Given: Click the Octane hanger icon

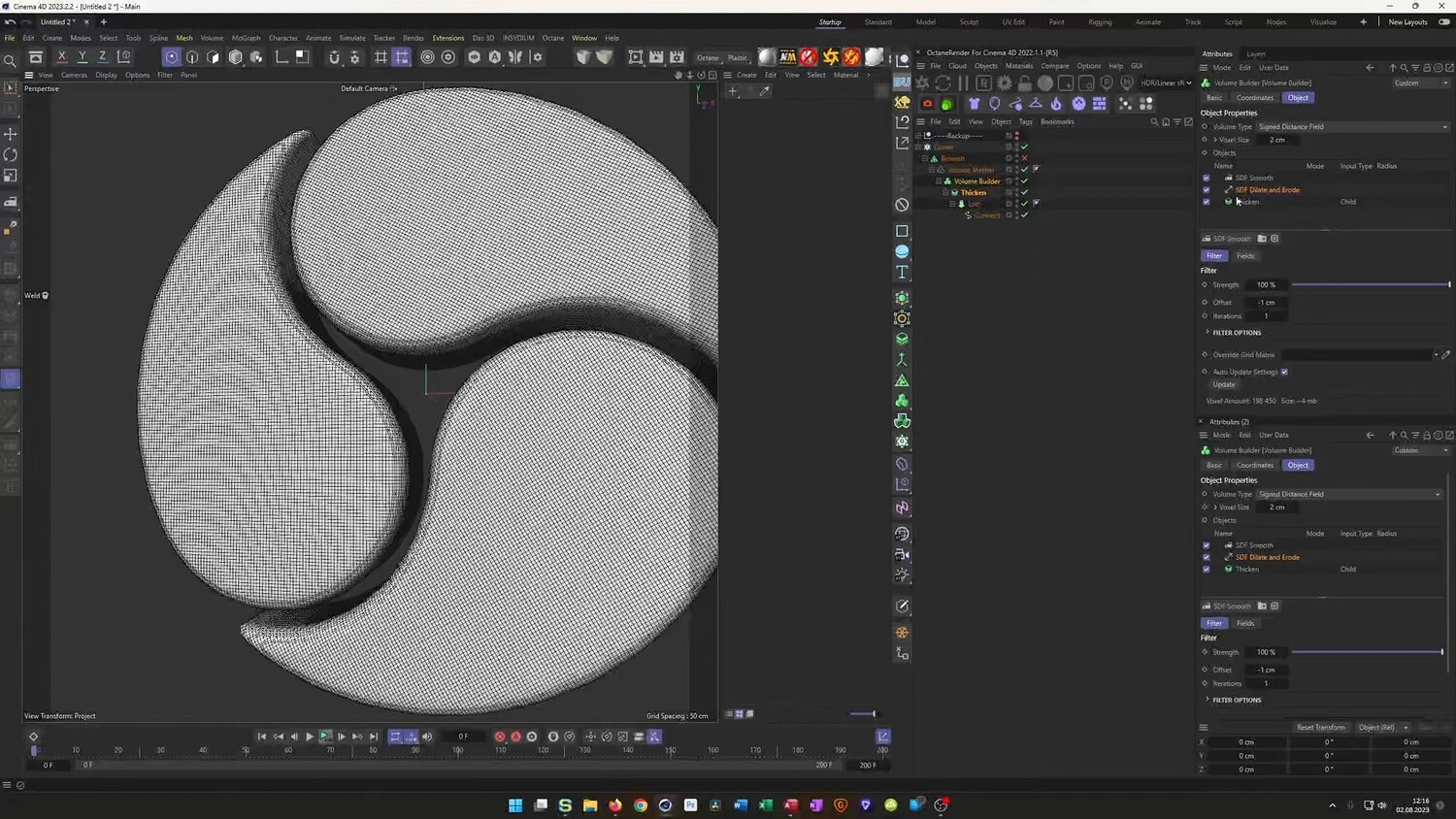Looking at the screenshot, I should [x=1036, y=104].
